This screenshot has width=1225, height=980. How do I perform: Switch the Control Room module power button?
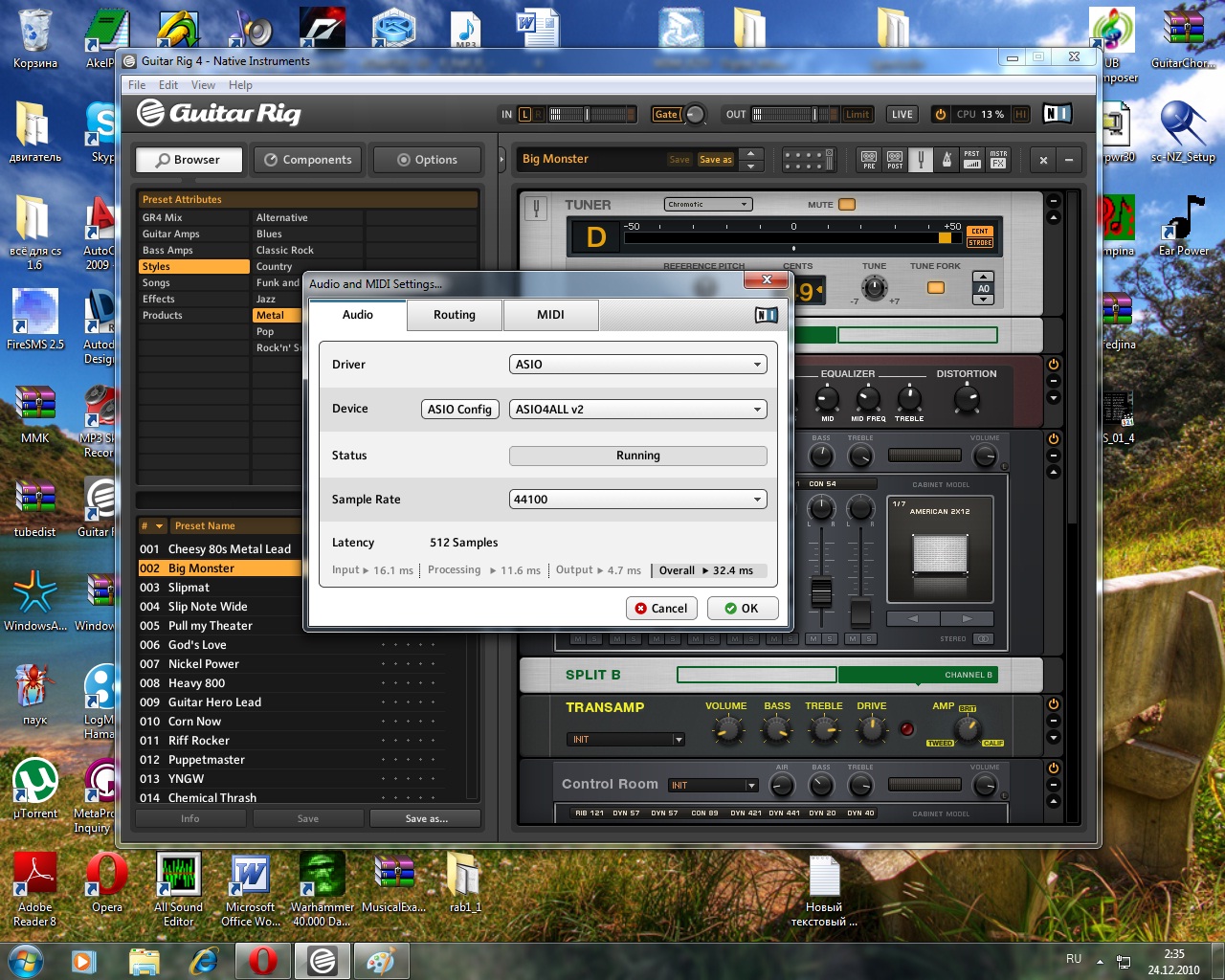1054,768
